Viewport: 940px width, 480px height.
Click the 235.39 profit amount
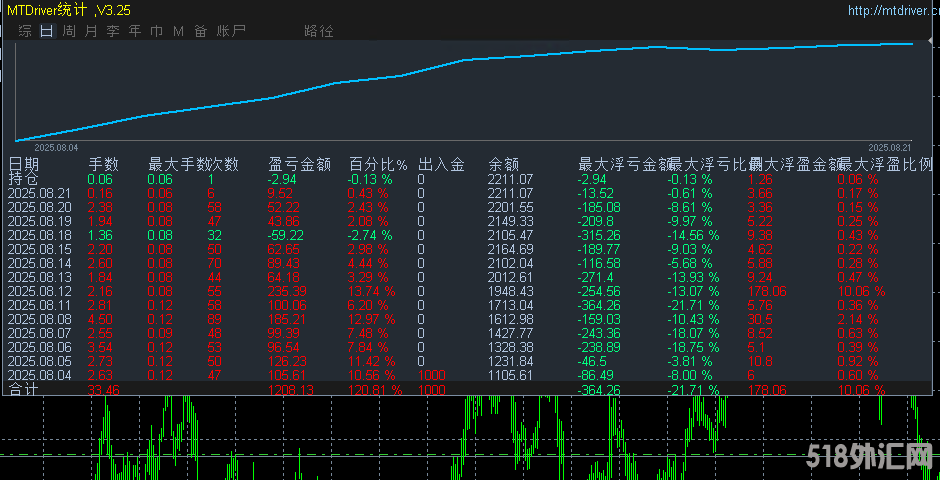[285, 291]
